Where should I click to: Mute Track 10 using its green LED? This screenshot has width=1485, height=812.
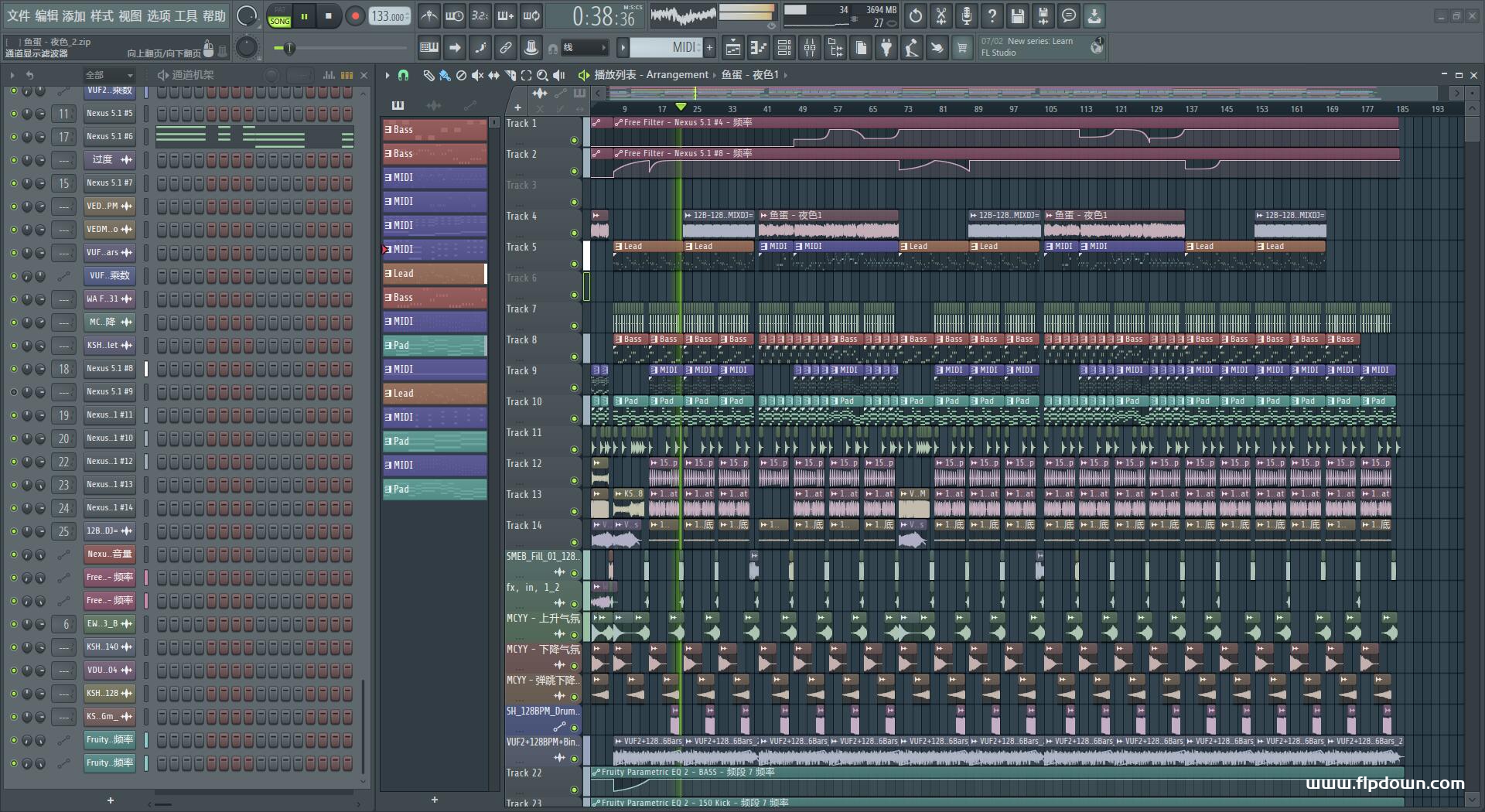[574, 419]
